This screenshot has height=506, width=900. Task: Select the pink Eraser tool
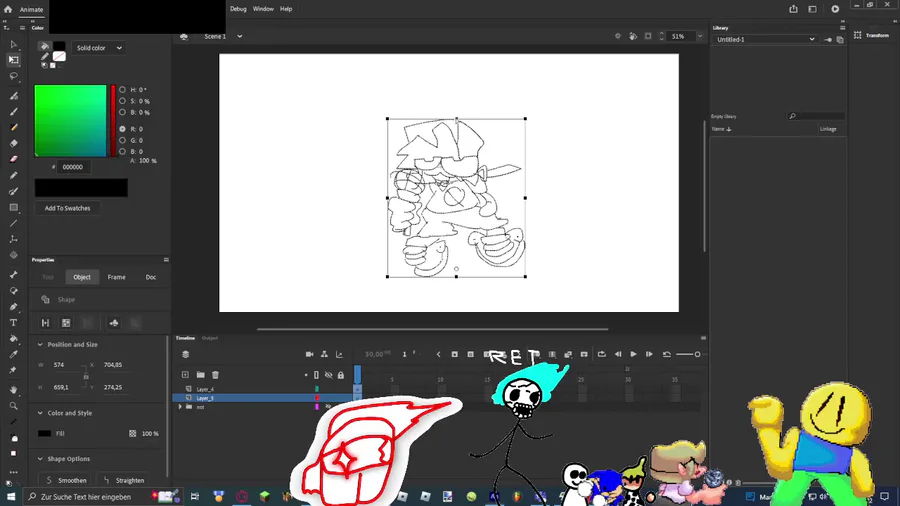pos(13,159)
